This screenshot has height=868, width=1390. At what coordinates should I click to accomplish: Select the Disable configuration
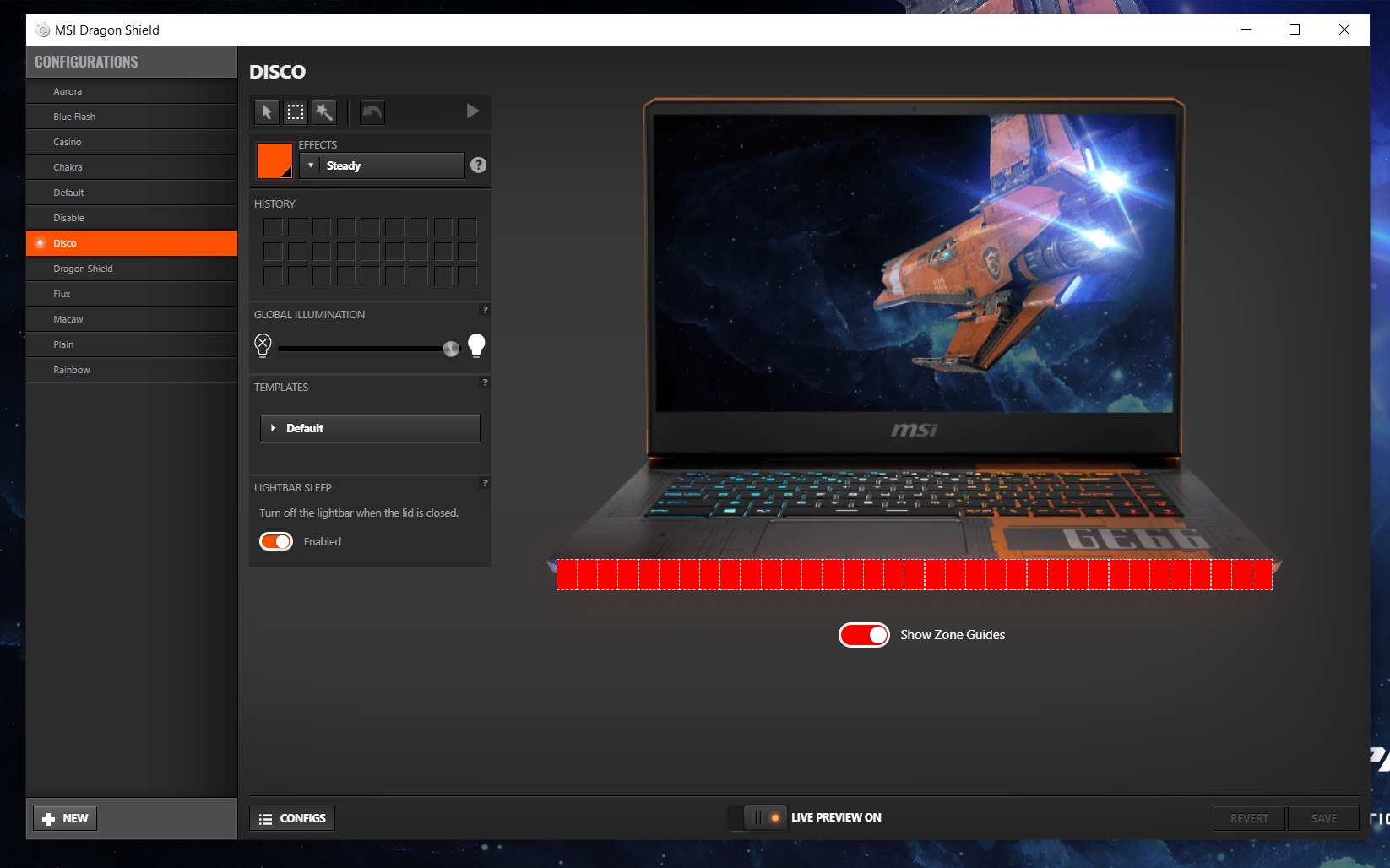click(x=132, y=218)
